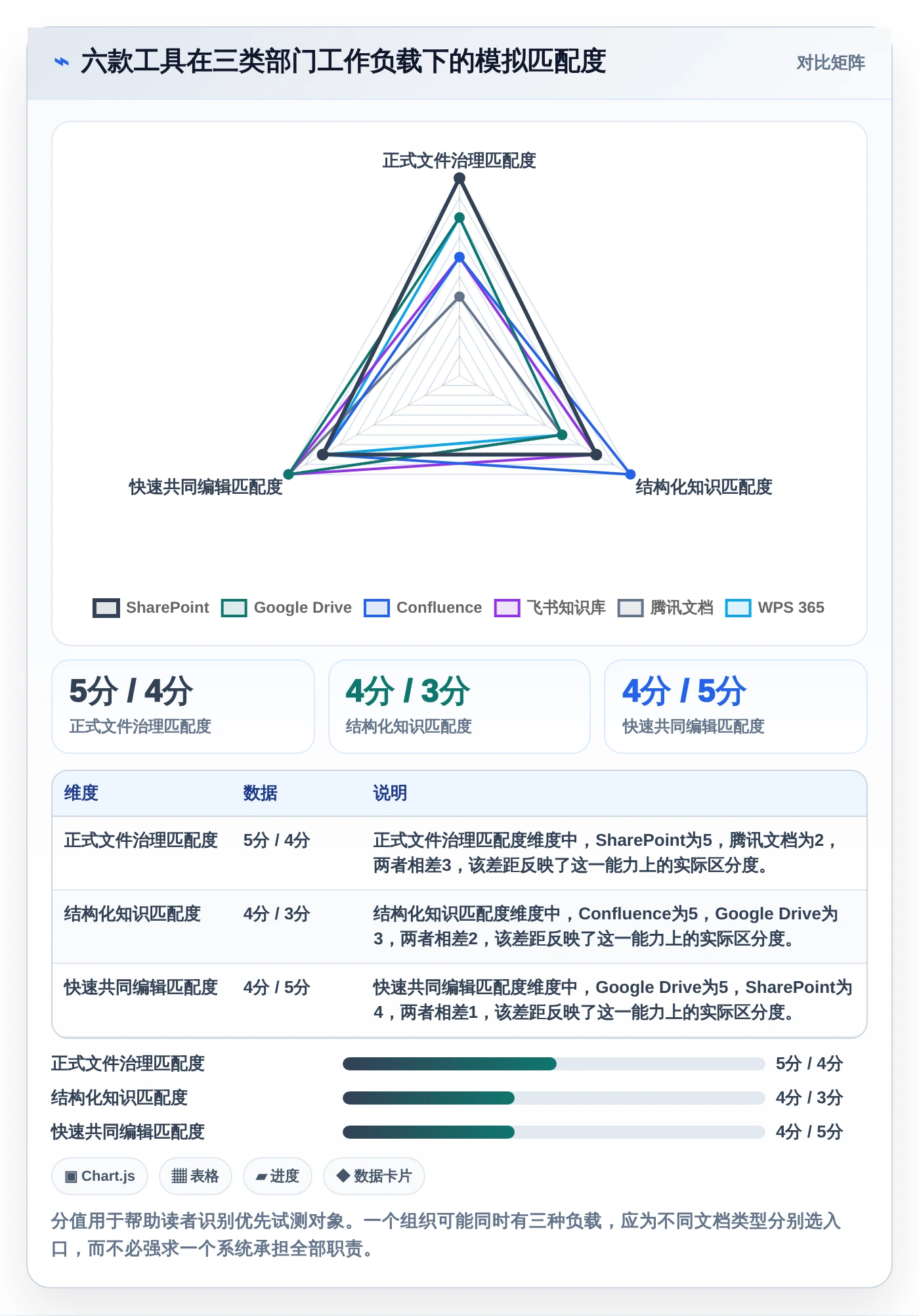Click the lightning icon beside the title
The image size is (919, 1316).
(x=62, y=62)
